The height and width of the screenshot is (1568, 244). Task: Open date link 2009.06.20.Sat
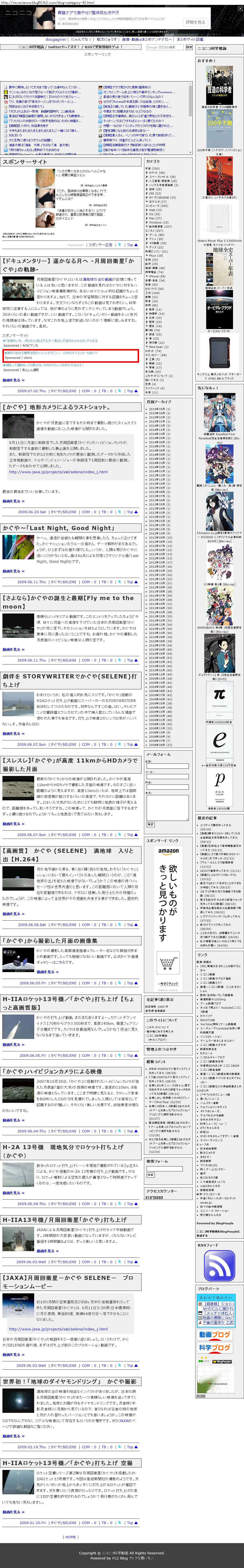(32, 512)
